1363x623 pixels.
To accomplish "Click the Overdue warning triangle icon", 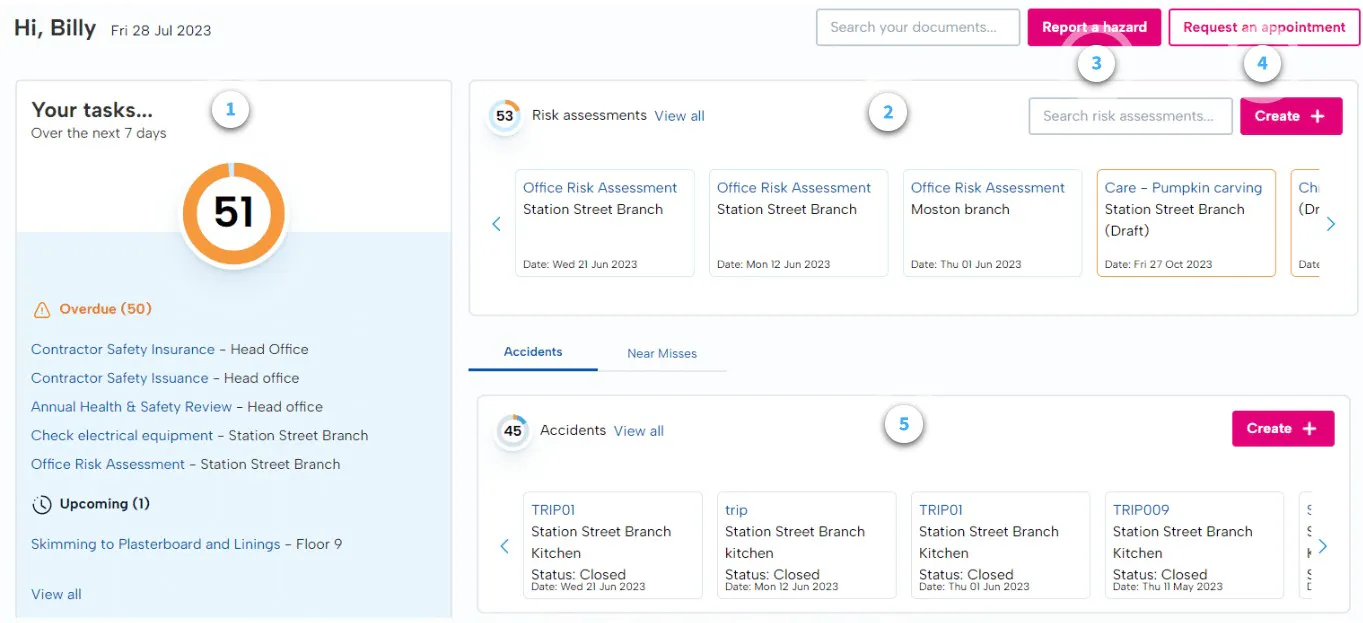I will click(x=42, y=310).
